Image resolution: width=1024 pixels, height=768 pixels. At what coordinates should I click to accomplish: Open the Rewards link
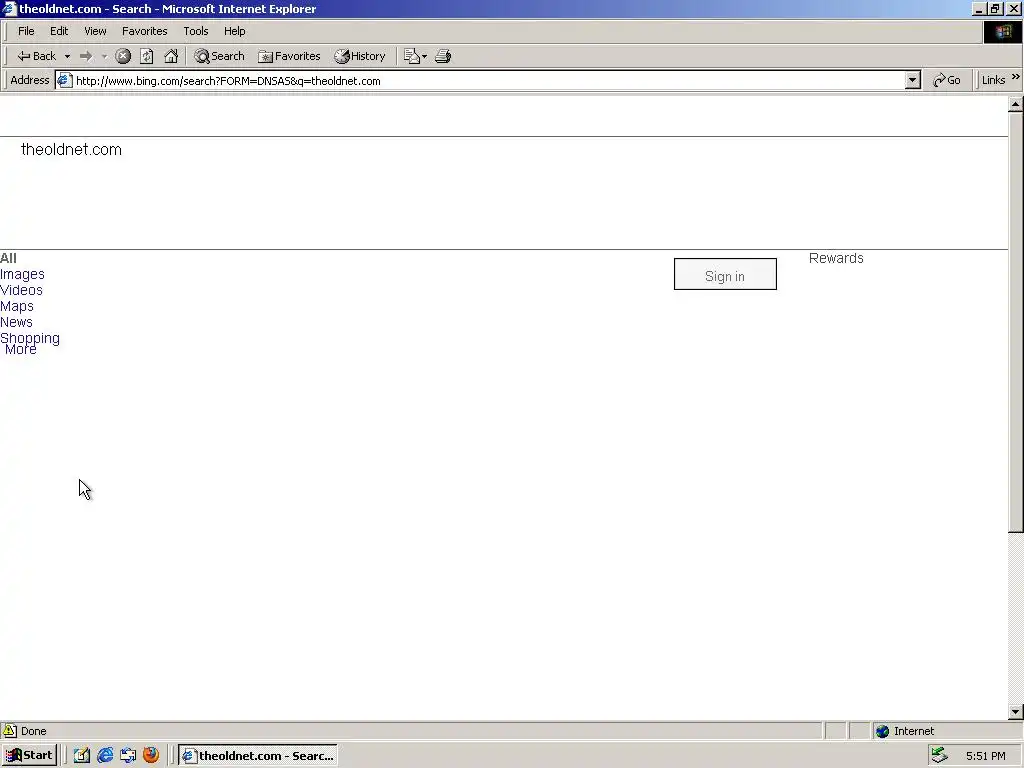point(836,258)
